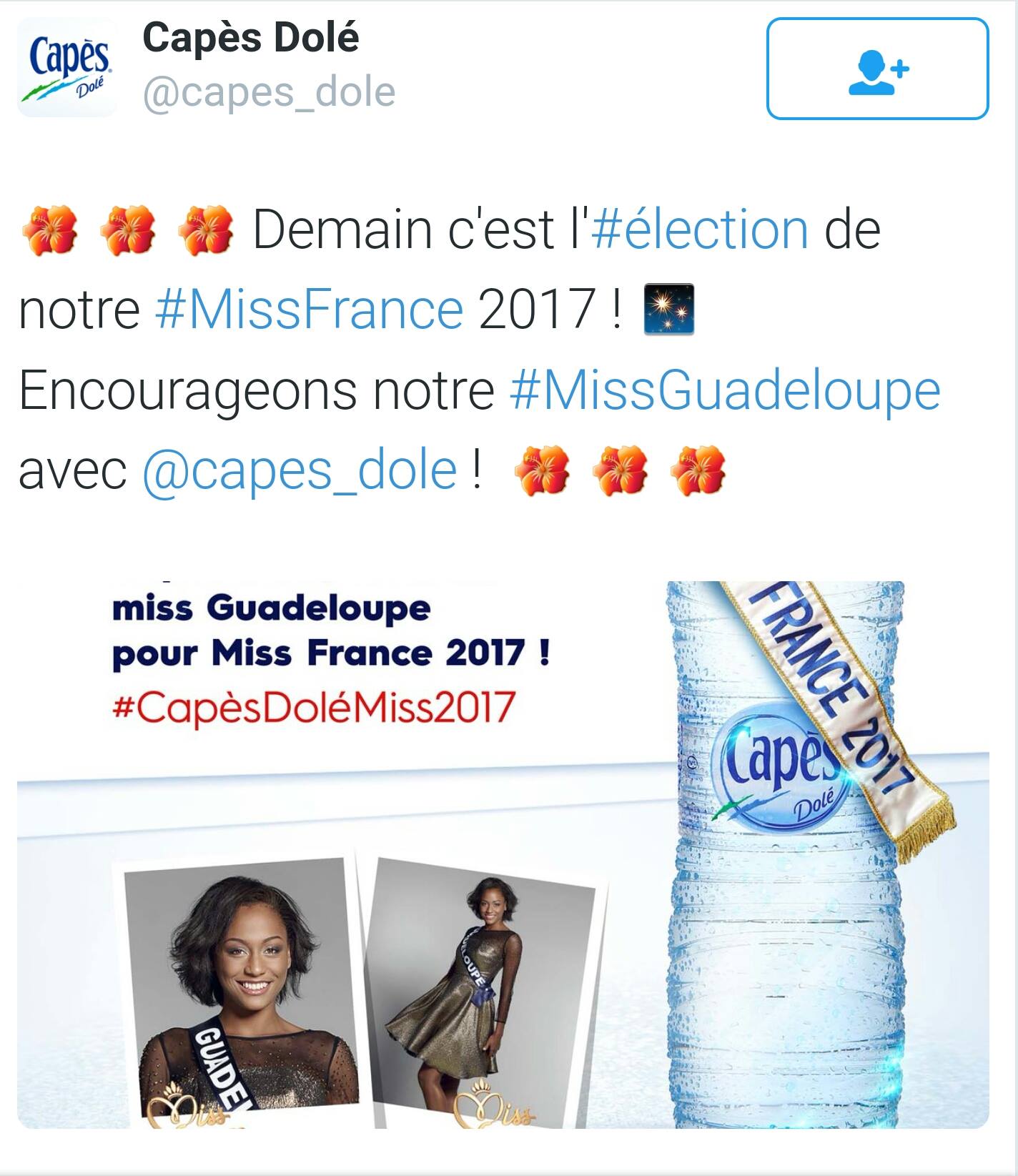This screenshot has width=1018, height=1176.
Task: Follow the #élection hashtag link
Action: [701, 229]
